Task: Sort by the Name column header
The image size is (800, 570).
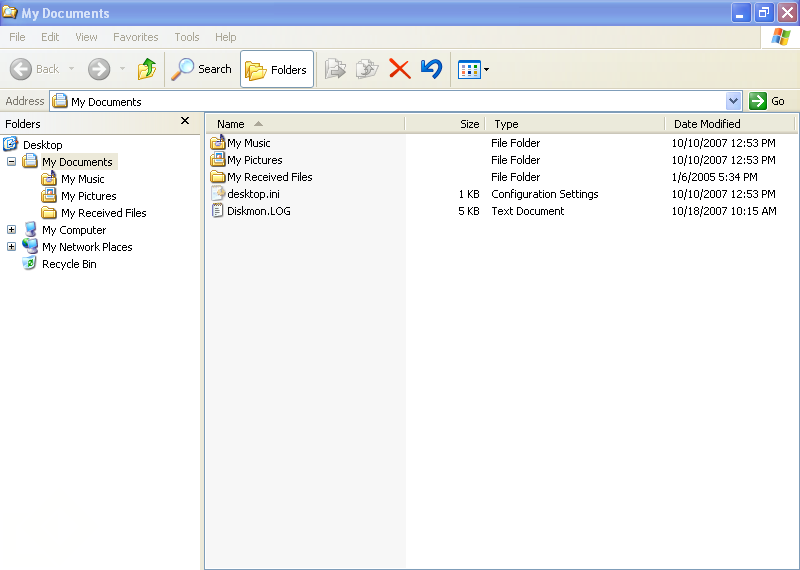Action: [305, 124]
